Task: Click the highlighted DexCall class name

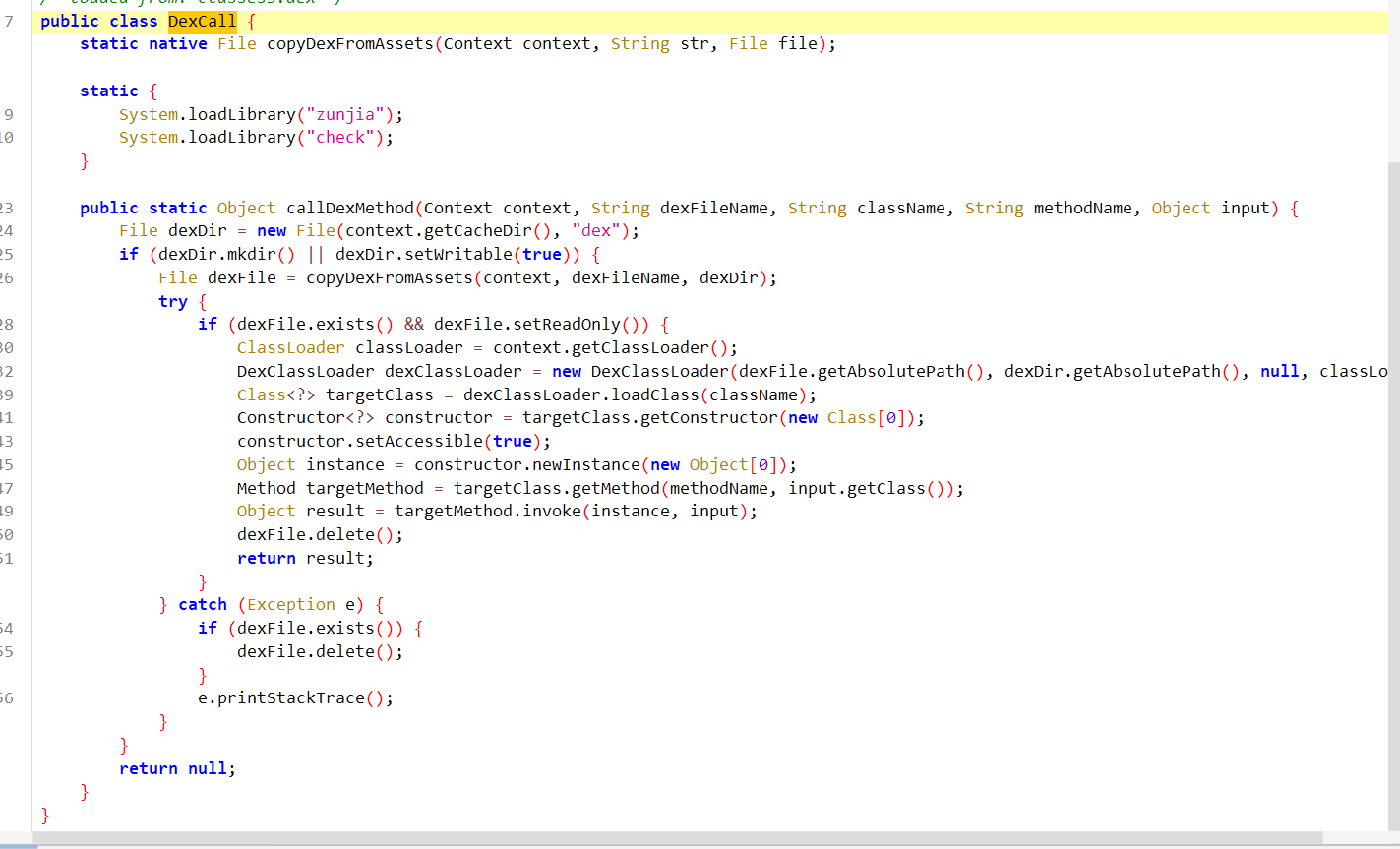Action: click(202, 21)
